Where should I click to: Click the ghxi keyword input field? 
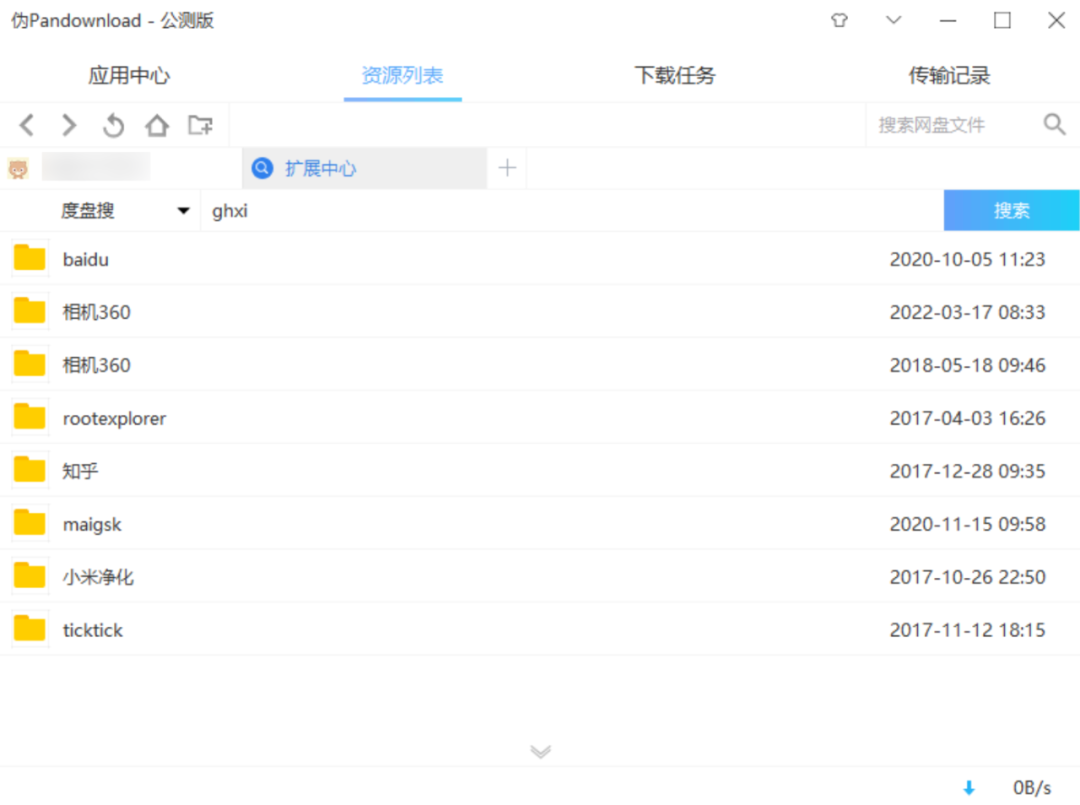coord(400,211)
